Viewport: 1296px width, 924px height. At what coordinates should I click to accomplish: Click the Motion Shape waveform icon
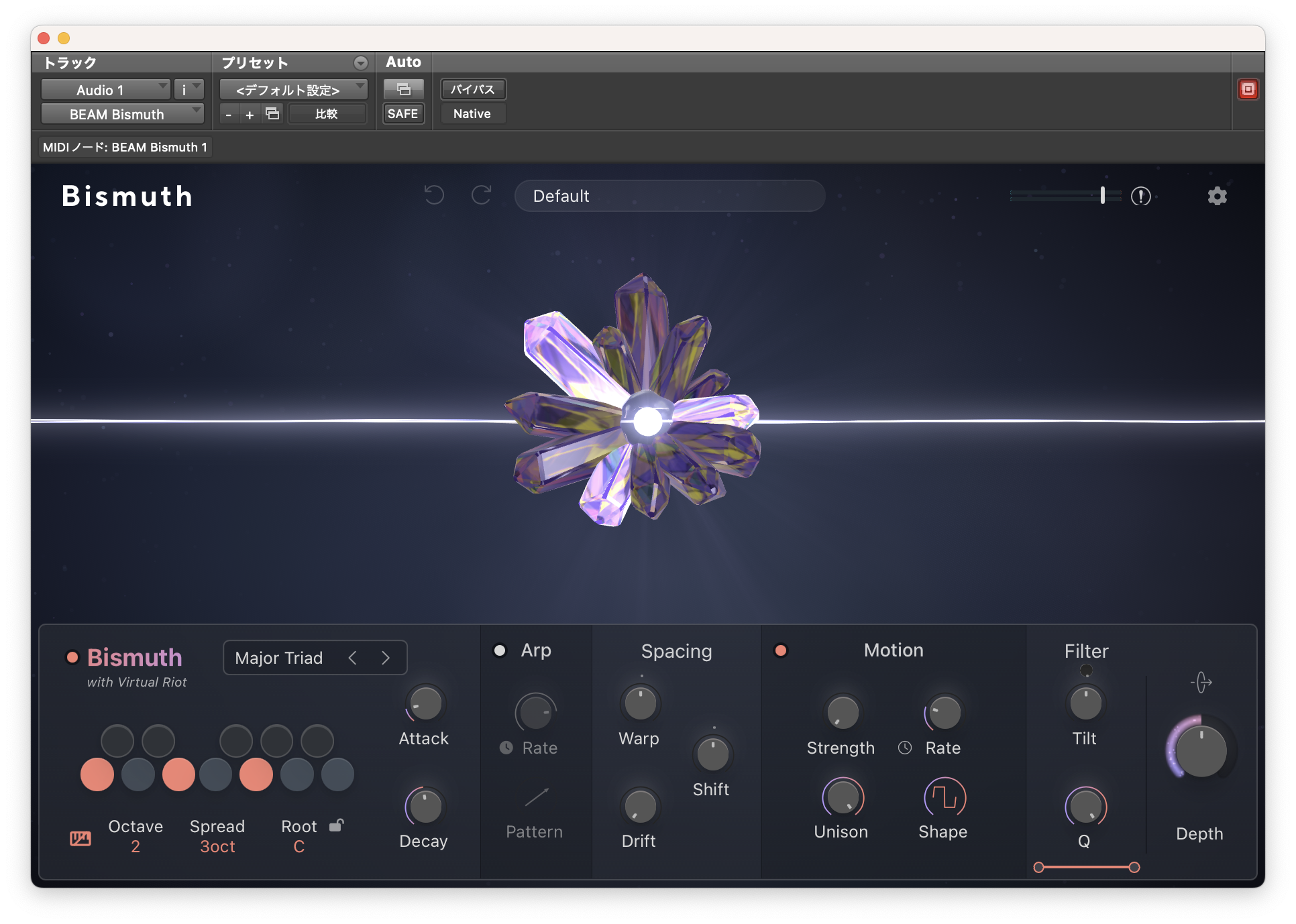[x=944, y=798]
